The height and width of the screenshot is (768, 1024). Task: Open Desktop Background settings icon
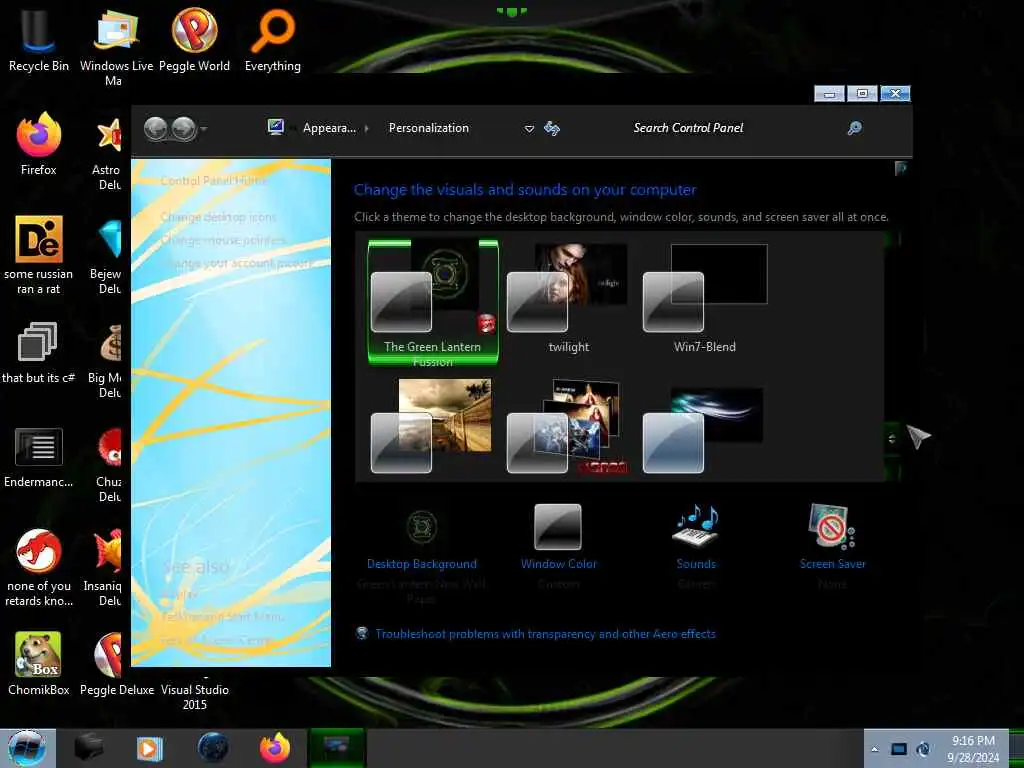(x=422, y=527)
